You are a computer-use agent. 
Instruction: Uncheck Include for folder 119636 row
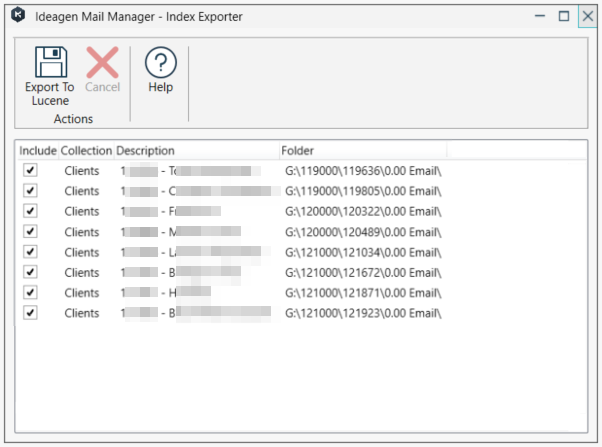pyautogui.click(x=30, y=170)
